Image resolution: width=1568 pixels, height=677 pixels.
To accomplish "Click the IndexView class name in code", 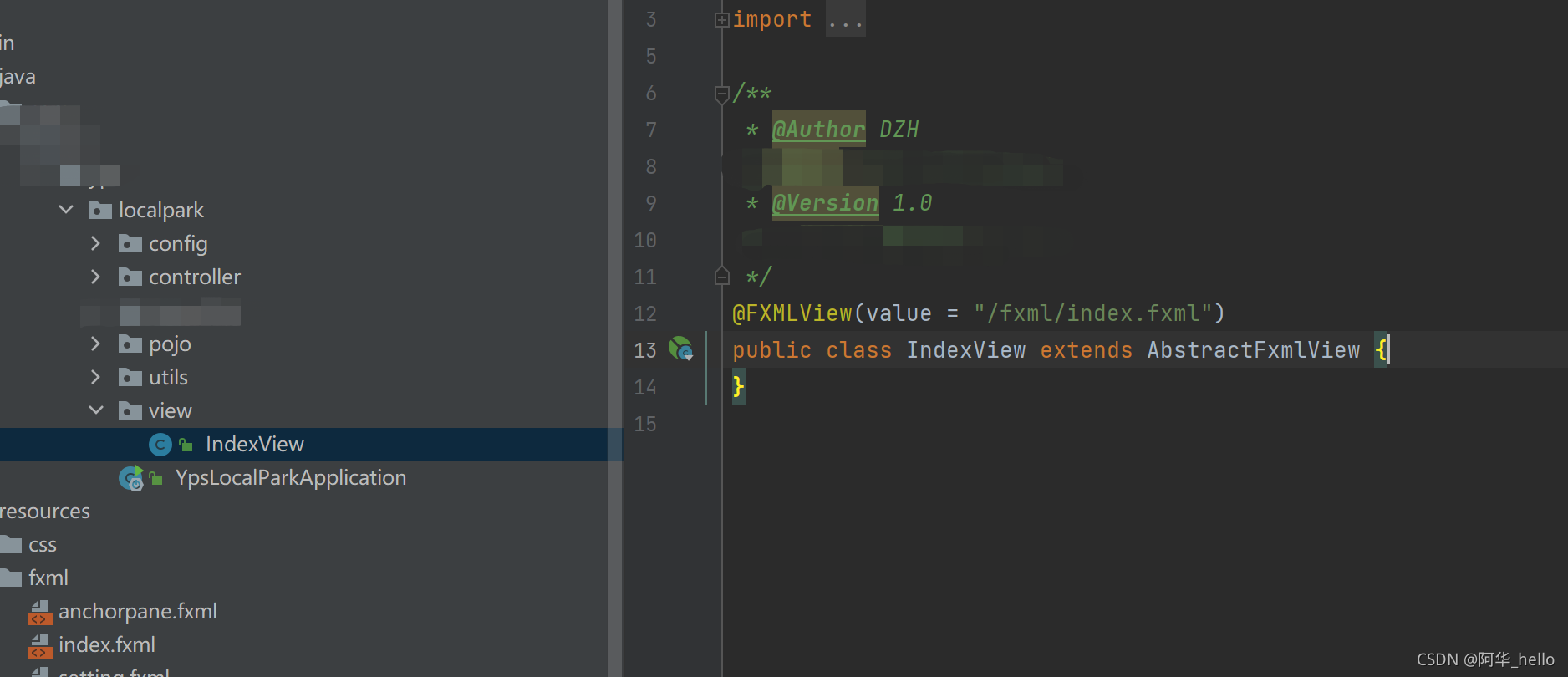I will (966, 350).
